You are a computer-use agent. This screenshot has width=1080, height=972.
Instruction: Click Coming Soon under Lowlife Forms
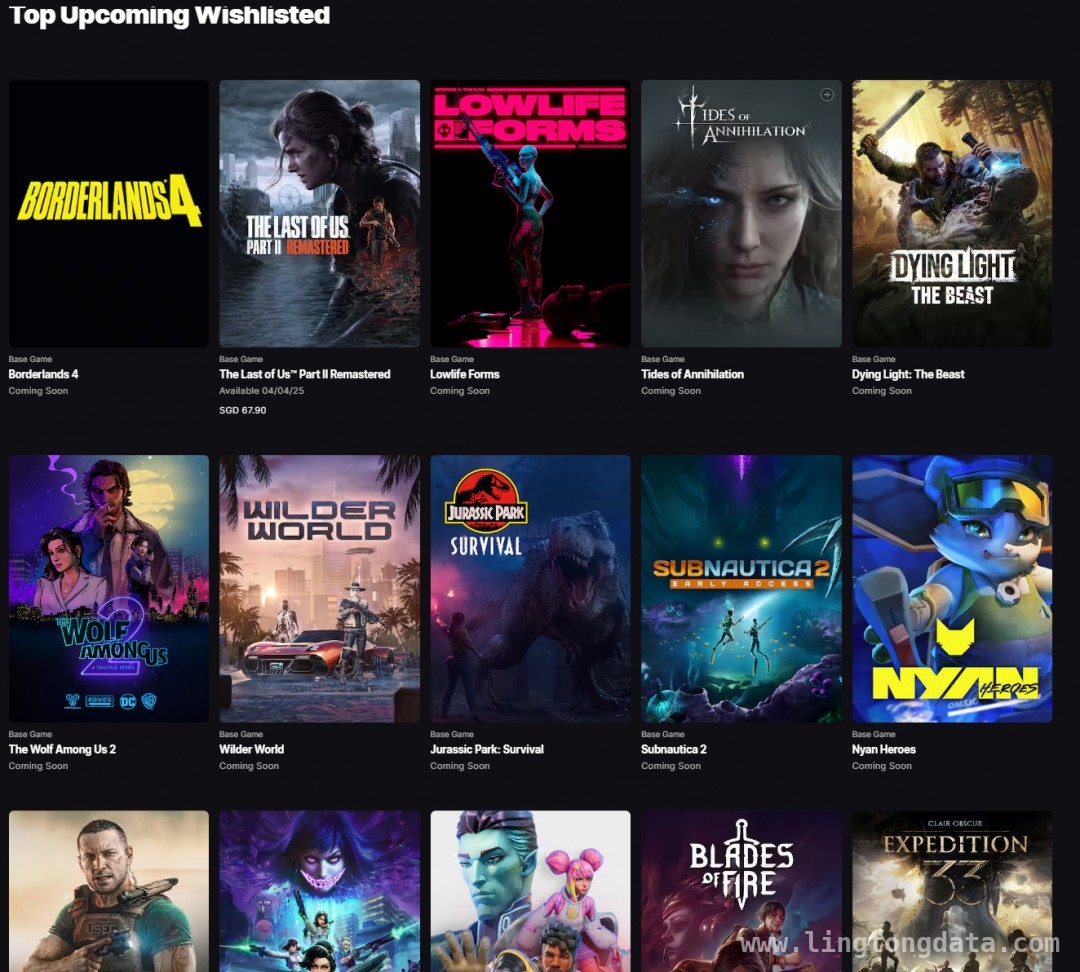tap(459, 391)
